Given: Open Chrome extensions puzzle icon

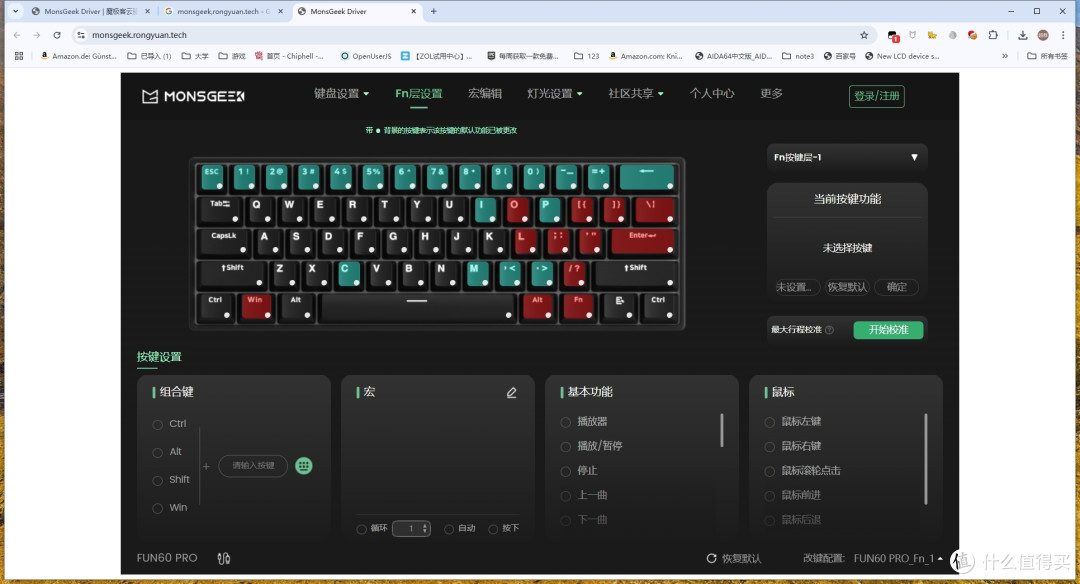Looking at the screenshot, I should (993, 35).
